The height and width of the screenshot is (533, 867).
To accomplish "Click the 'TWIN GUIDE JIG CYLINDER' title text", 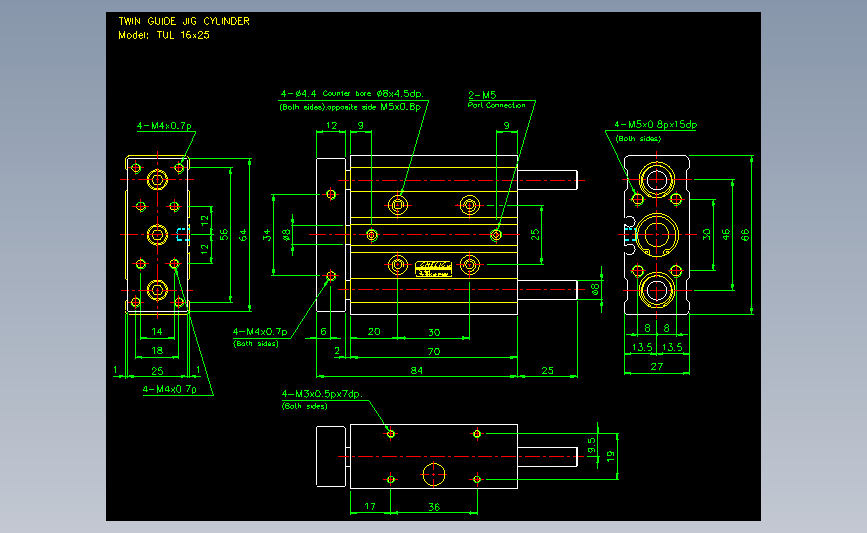I will [184, 21].
